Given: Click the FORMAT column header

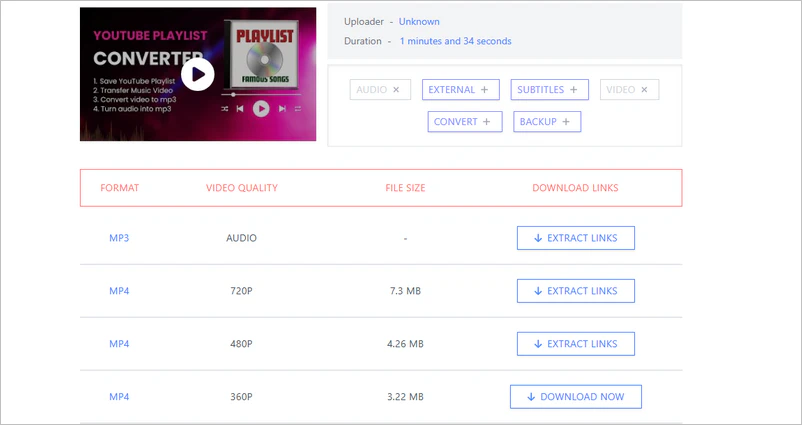Looking at the screenshot, I should (x=119, y=188).
